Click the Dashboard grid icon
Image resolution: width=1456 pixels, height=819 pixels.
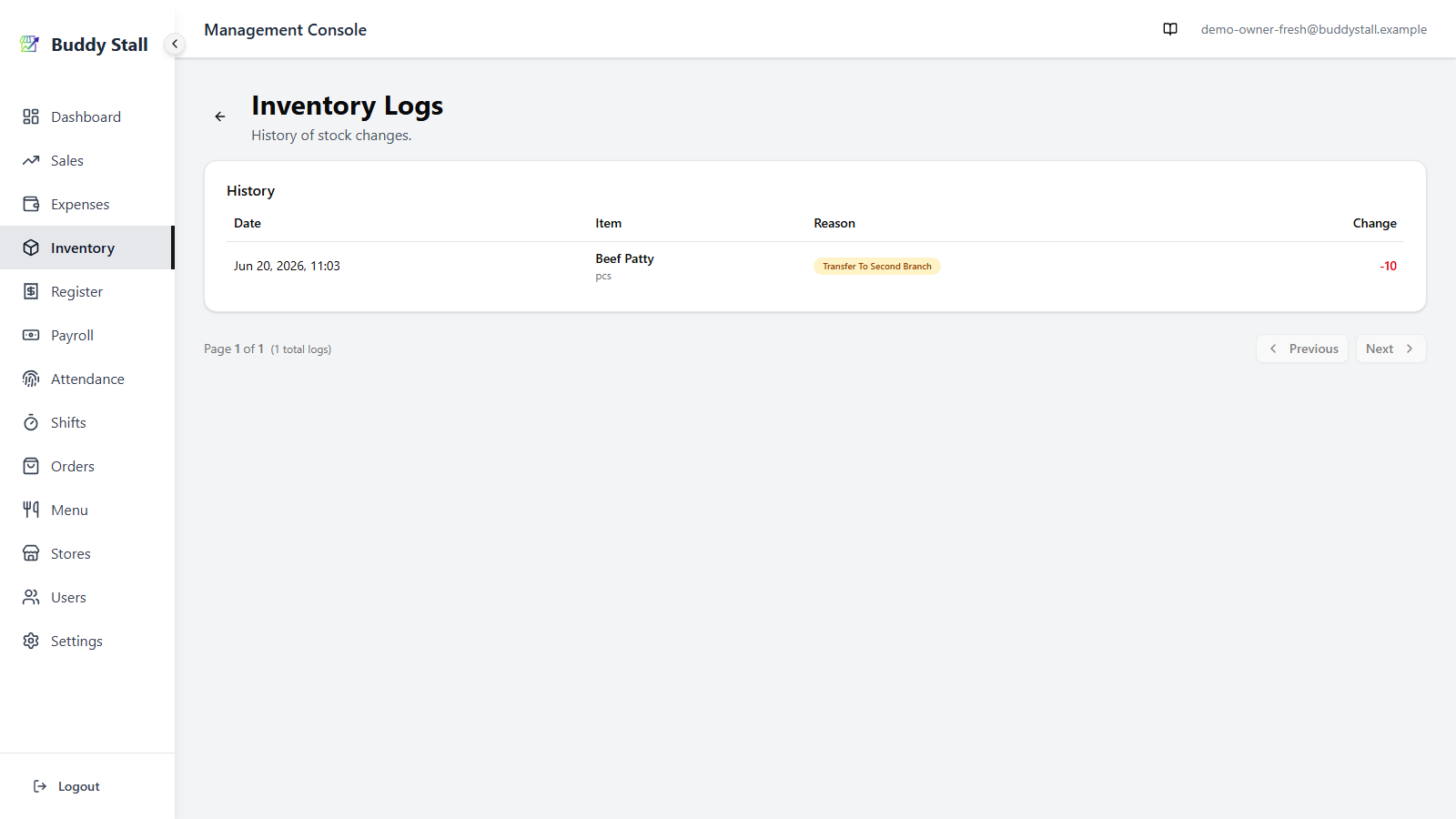pyautogui.click(x=31, y=116)
